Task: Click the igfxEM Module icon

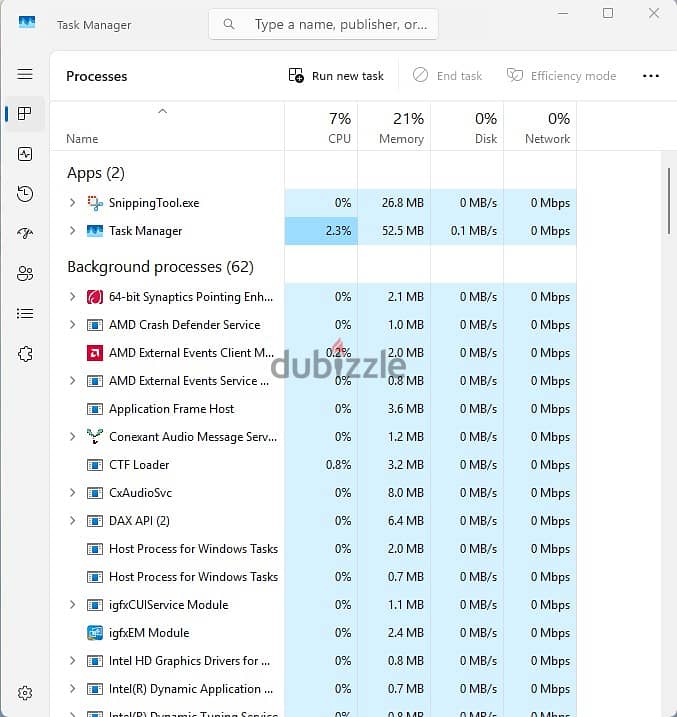Action: 95,633
